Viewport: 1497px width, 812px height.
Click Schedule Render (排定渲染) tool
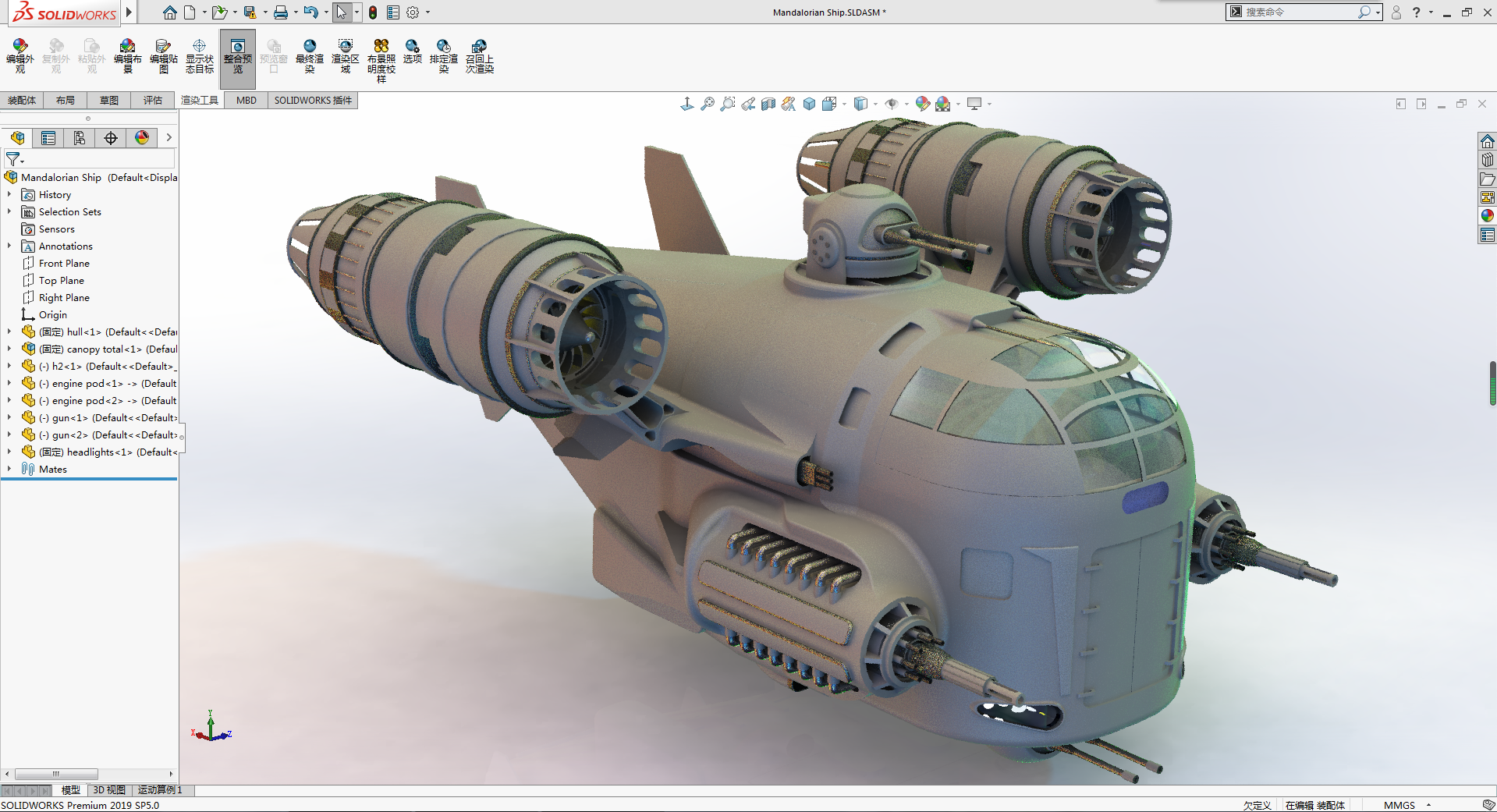[444, 56]
